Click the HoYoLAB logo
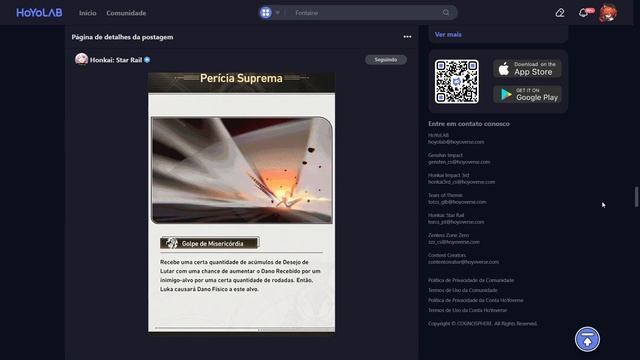Viewport: 640px width, 360px height. tap(39, 13)
